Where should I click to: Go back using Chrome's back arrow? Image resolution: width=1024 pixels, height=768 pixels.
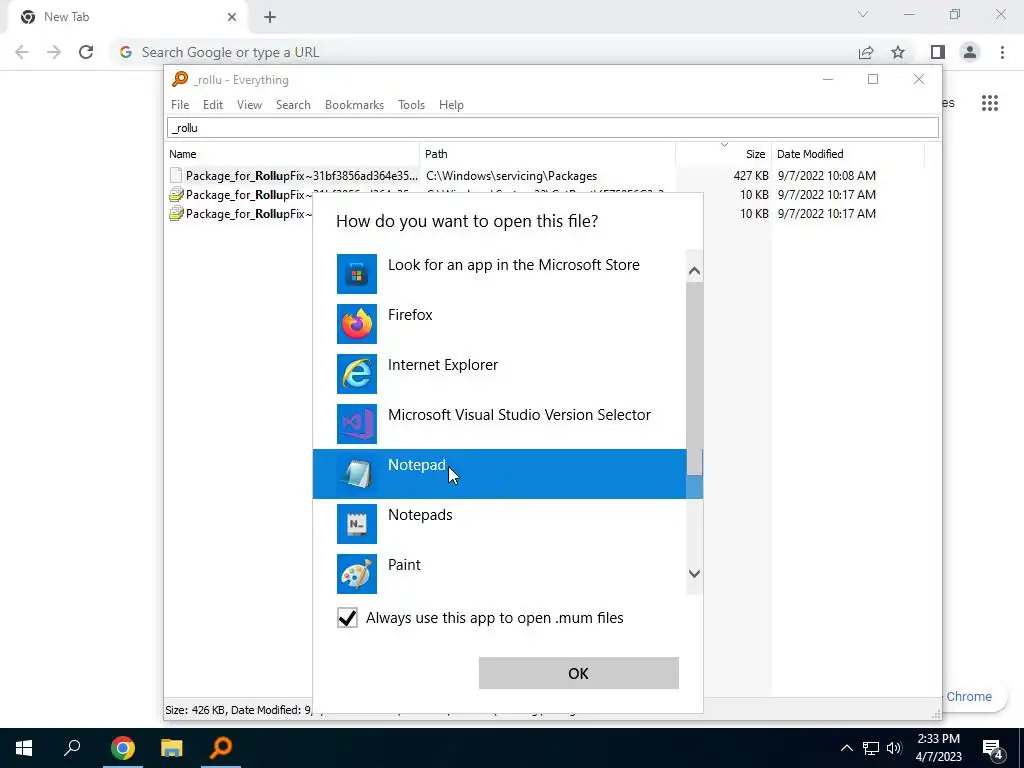coord(22,52)
